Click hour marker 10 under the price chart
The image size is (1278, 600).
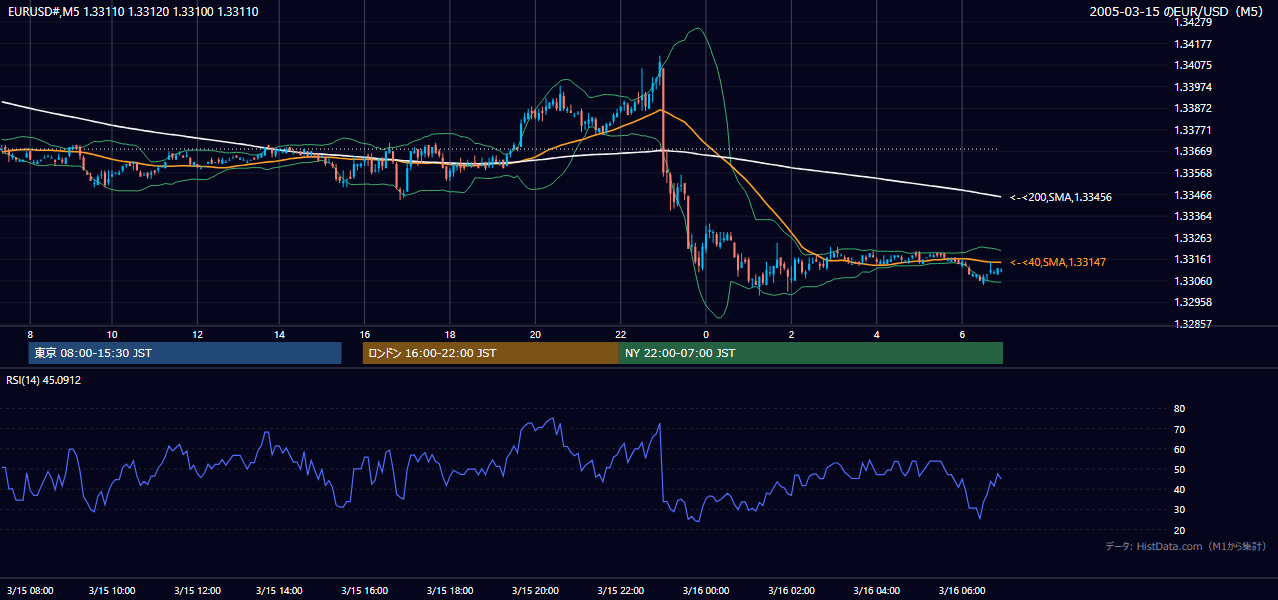tap(112, 334)
